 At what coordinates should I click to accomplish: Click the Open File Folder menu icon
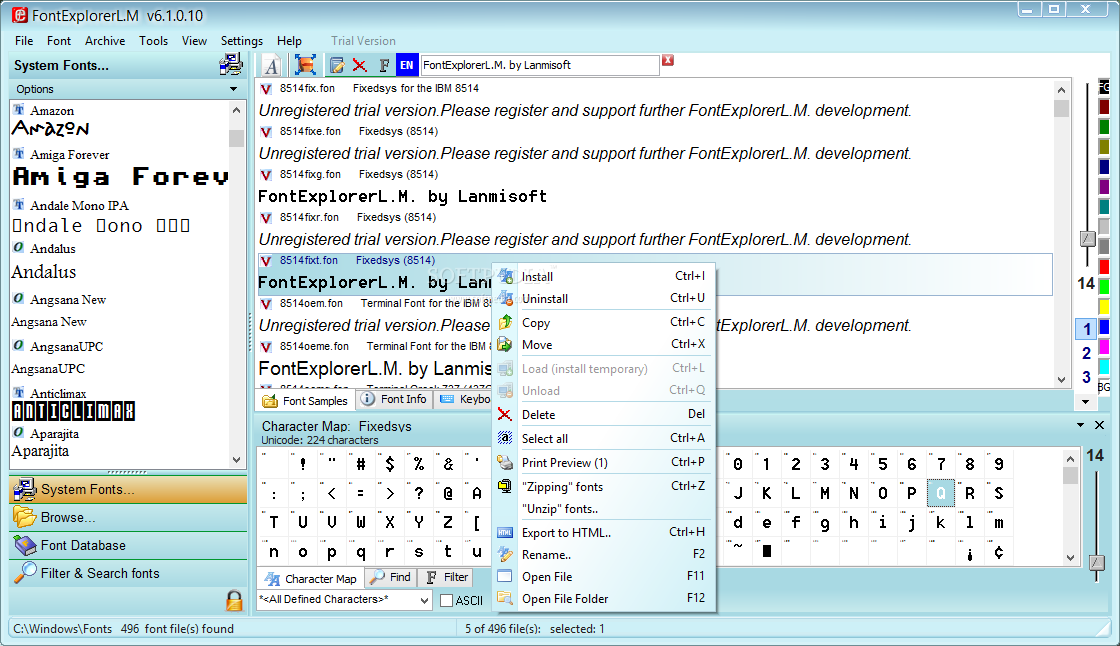coord(505,597)
